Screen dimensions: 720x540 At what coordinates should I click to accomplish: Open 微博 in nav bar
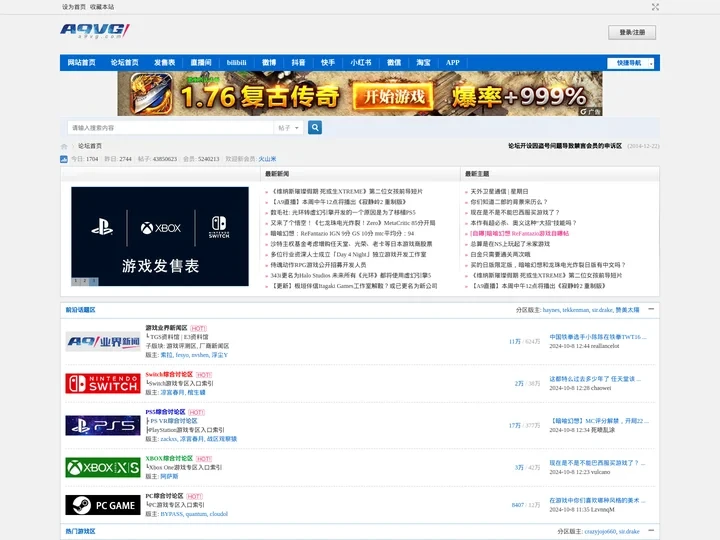[269, 62]
